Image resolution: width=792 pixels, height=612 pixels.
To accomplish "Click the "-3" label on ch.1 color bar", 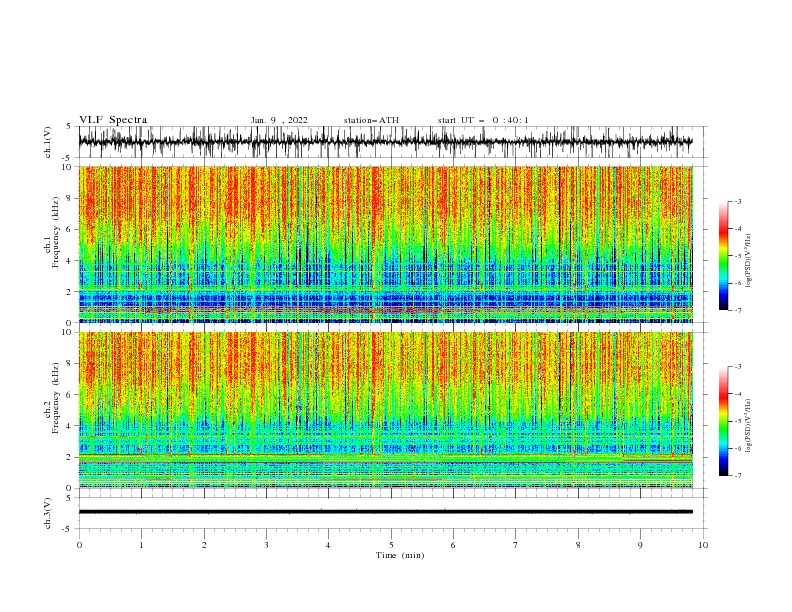I will [x=738, y=201].
